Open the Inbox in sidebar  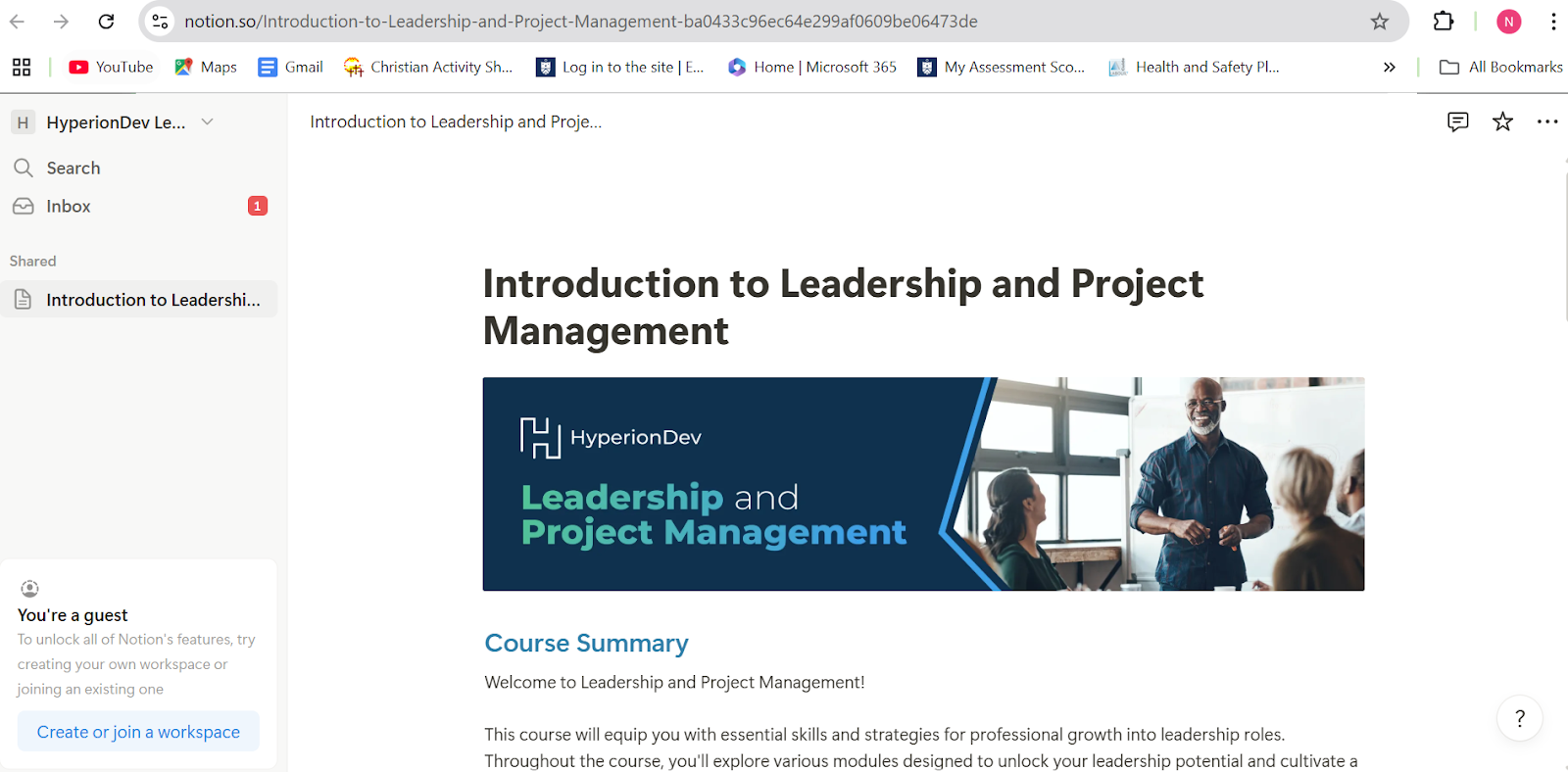pos(139,206)
